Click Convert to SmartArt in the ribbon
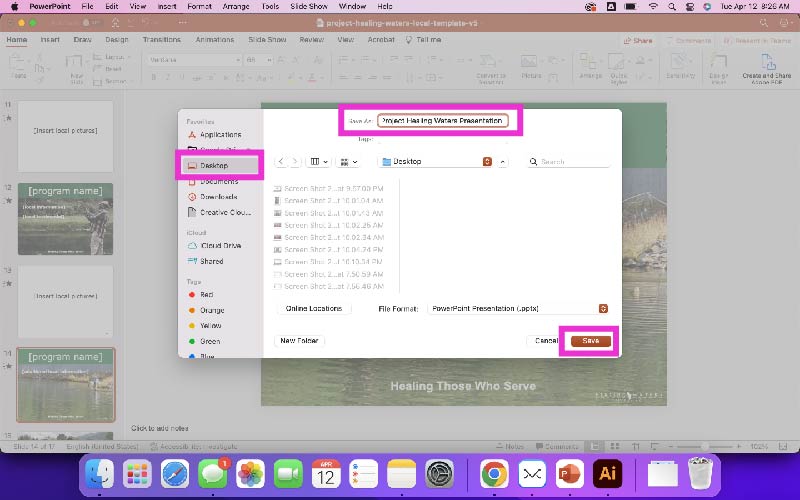This screenshot has height=500, width=800. coord(490,69)
